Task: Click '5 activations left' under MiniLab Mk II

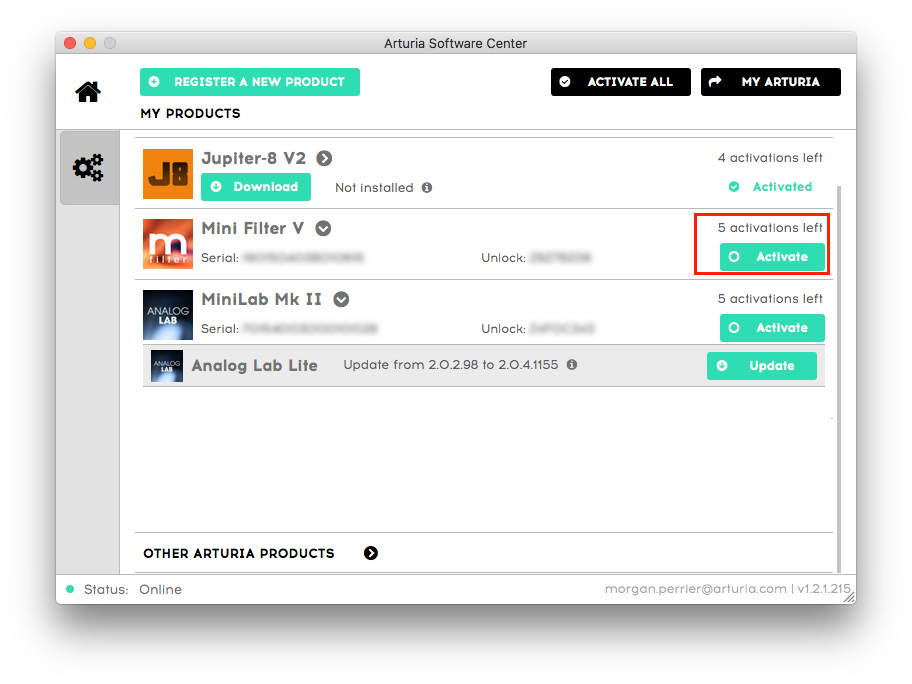Action: [770, 298]
